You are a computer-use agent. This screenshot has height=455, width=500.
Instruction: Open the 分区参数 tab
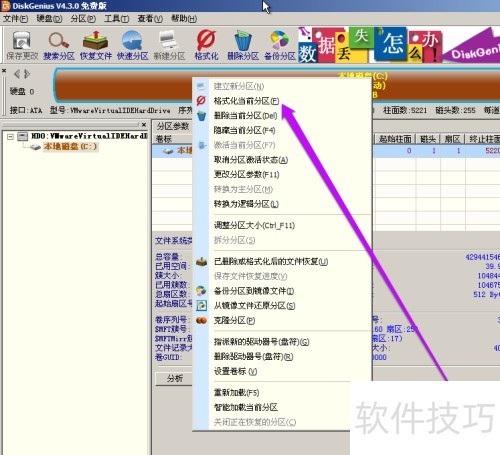pos(173,127)
